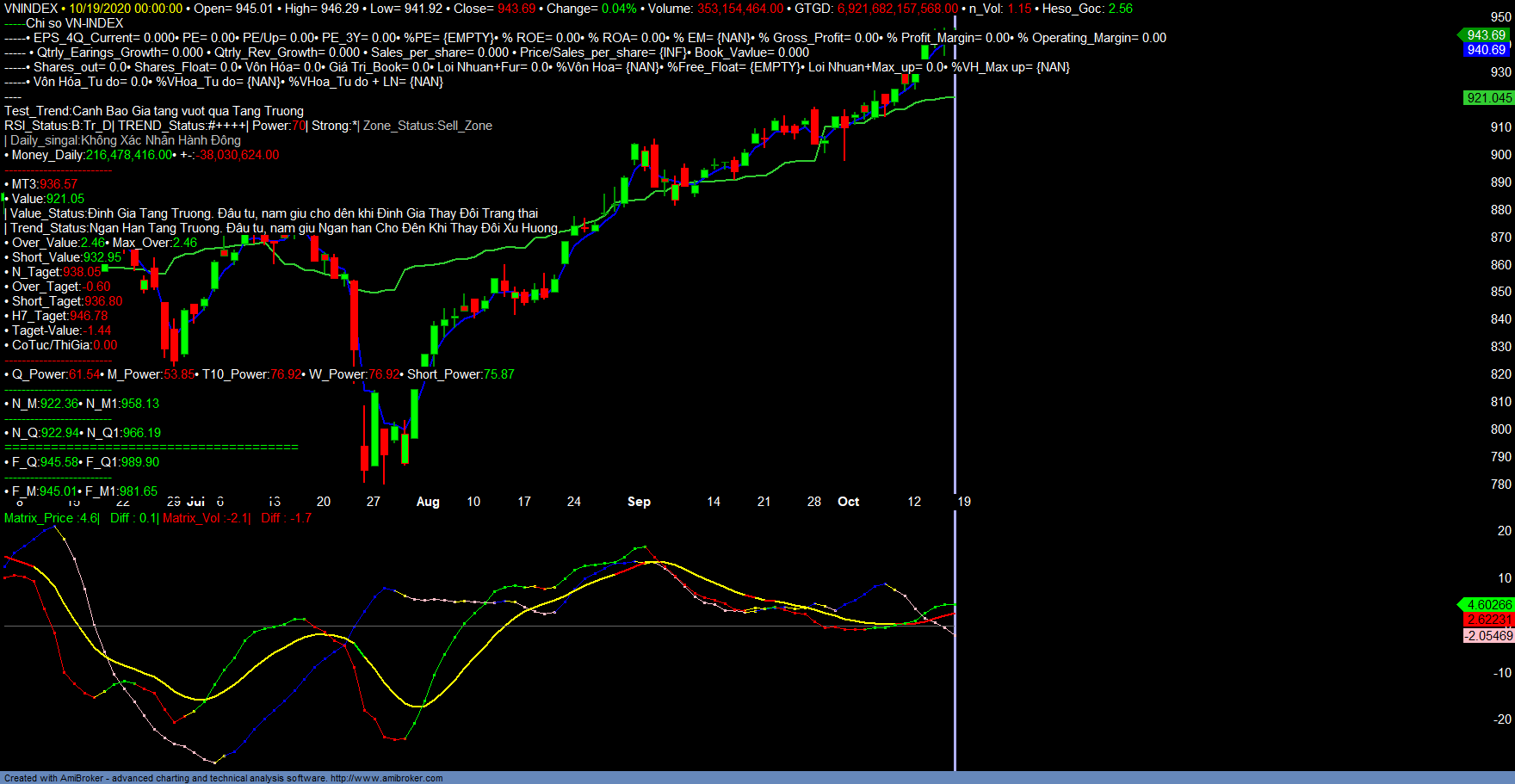The width and height of the screenshot is (1515, 784).
Task: Click the green 943.69 price tag
Action: coord(1486,35)
